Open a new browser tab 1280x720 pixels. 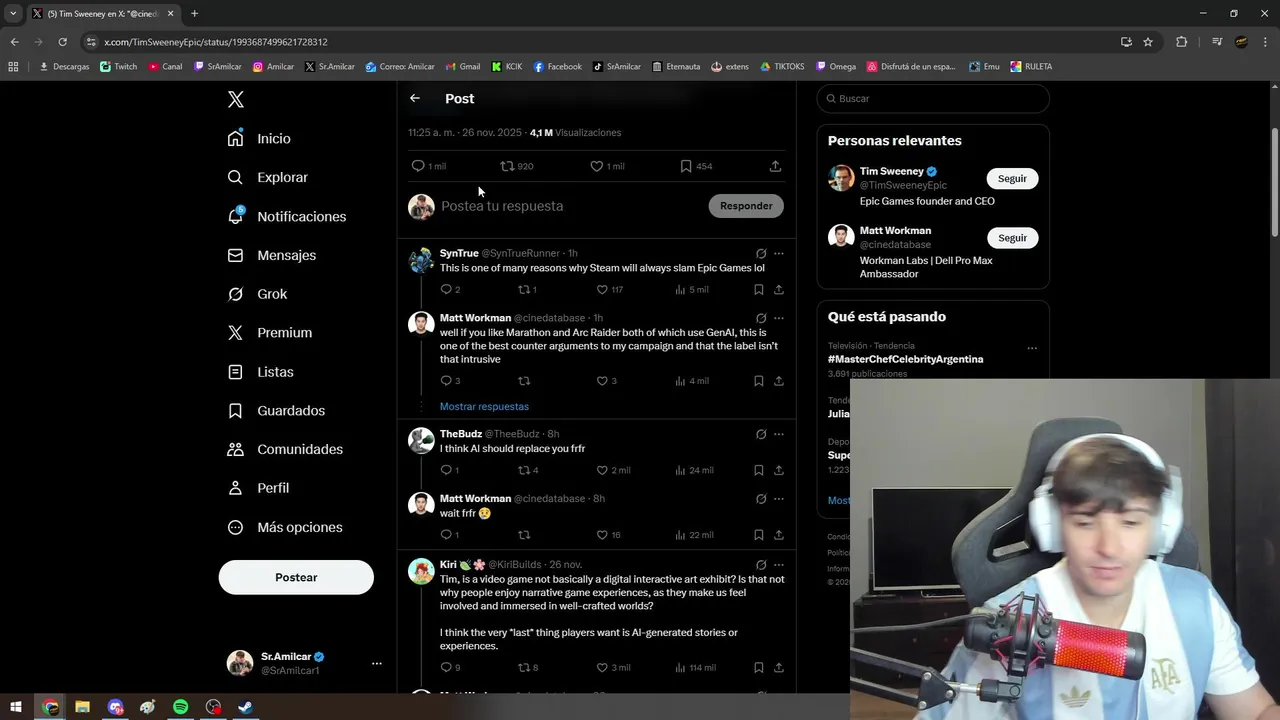[194, 13]
